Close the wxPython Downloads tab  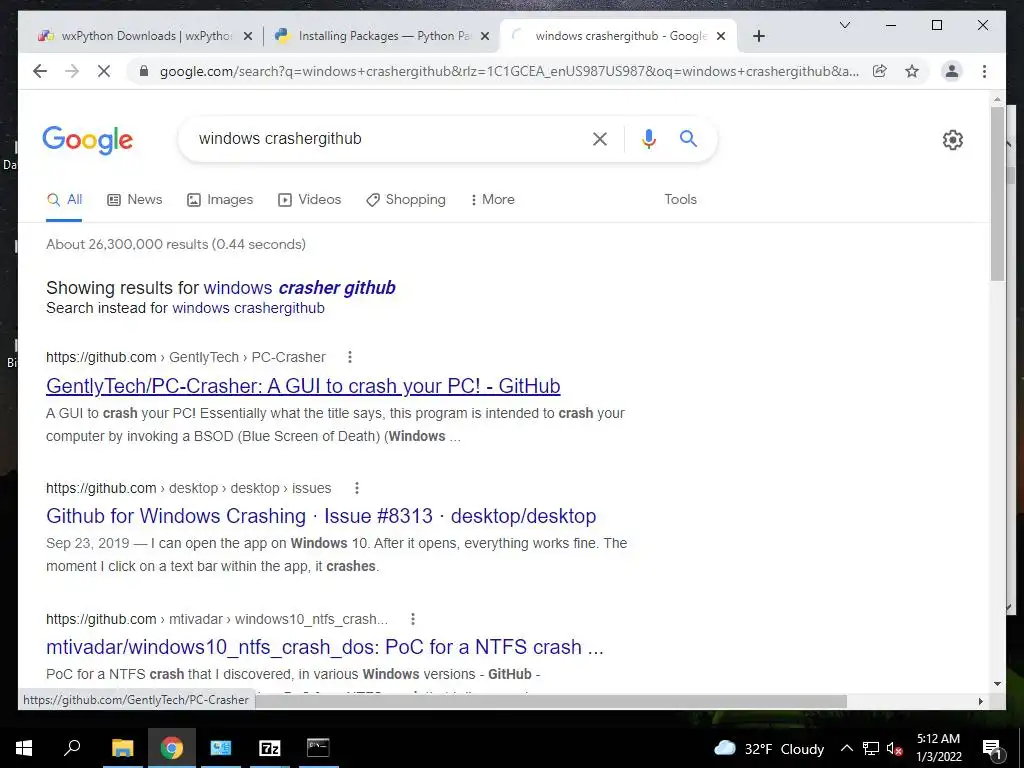[248, 37]
